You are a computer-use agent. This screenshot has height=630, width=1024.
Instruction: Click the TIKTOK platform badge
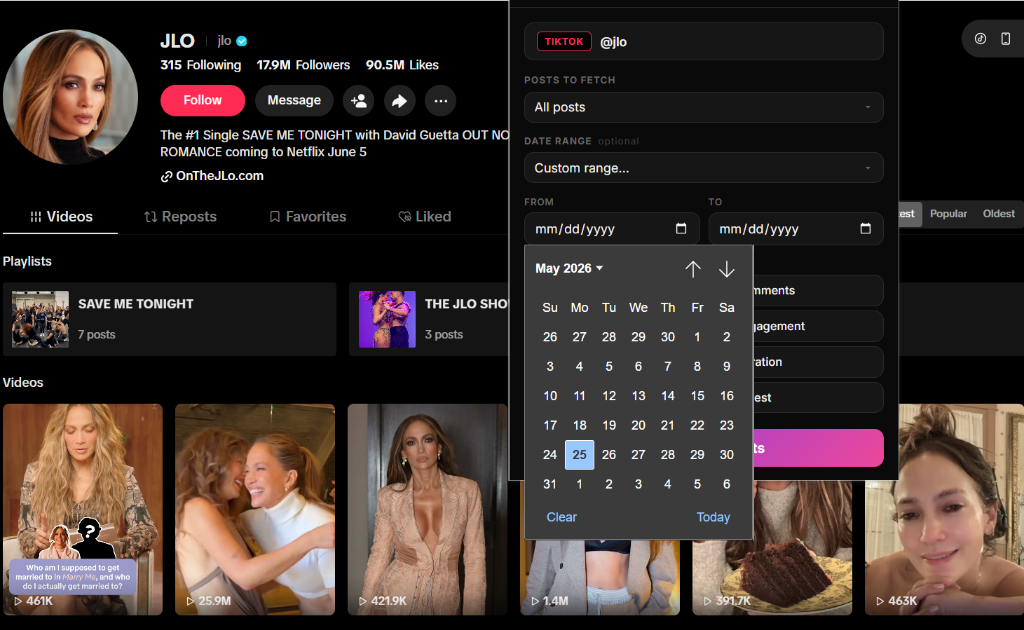[x=564, y=41]
